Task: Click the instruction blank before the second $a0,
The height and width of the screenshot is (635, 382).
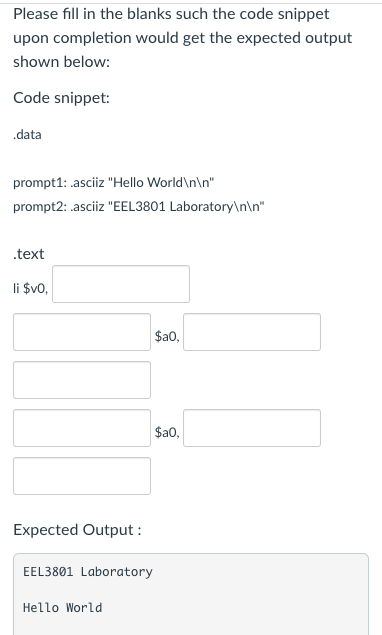Action: (82, 428)
